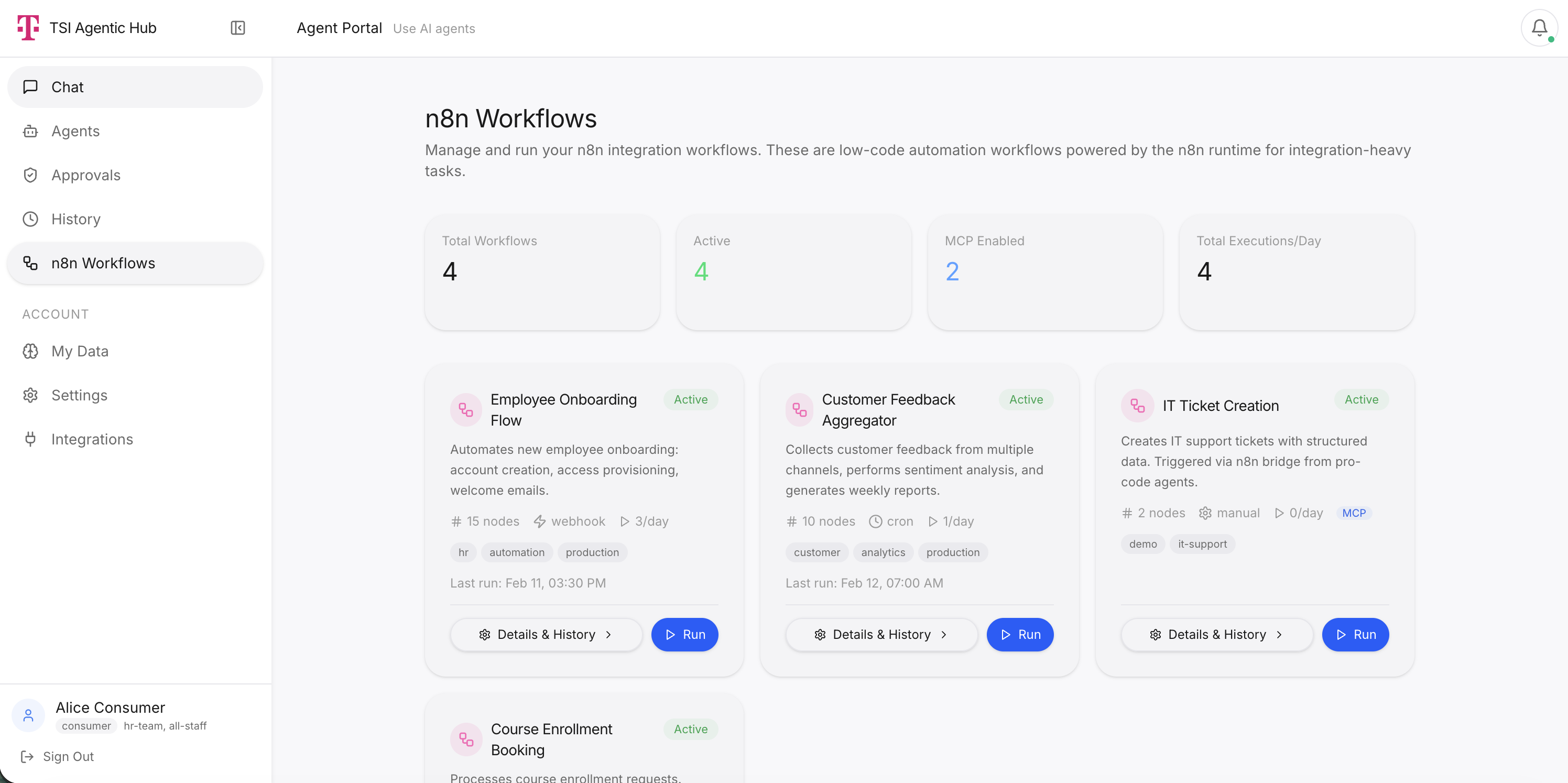Viewport: 1568px width, 783px height.
Task: Click the Employee Onboarding Flow workflow icon
Action: [466, 410]
